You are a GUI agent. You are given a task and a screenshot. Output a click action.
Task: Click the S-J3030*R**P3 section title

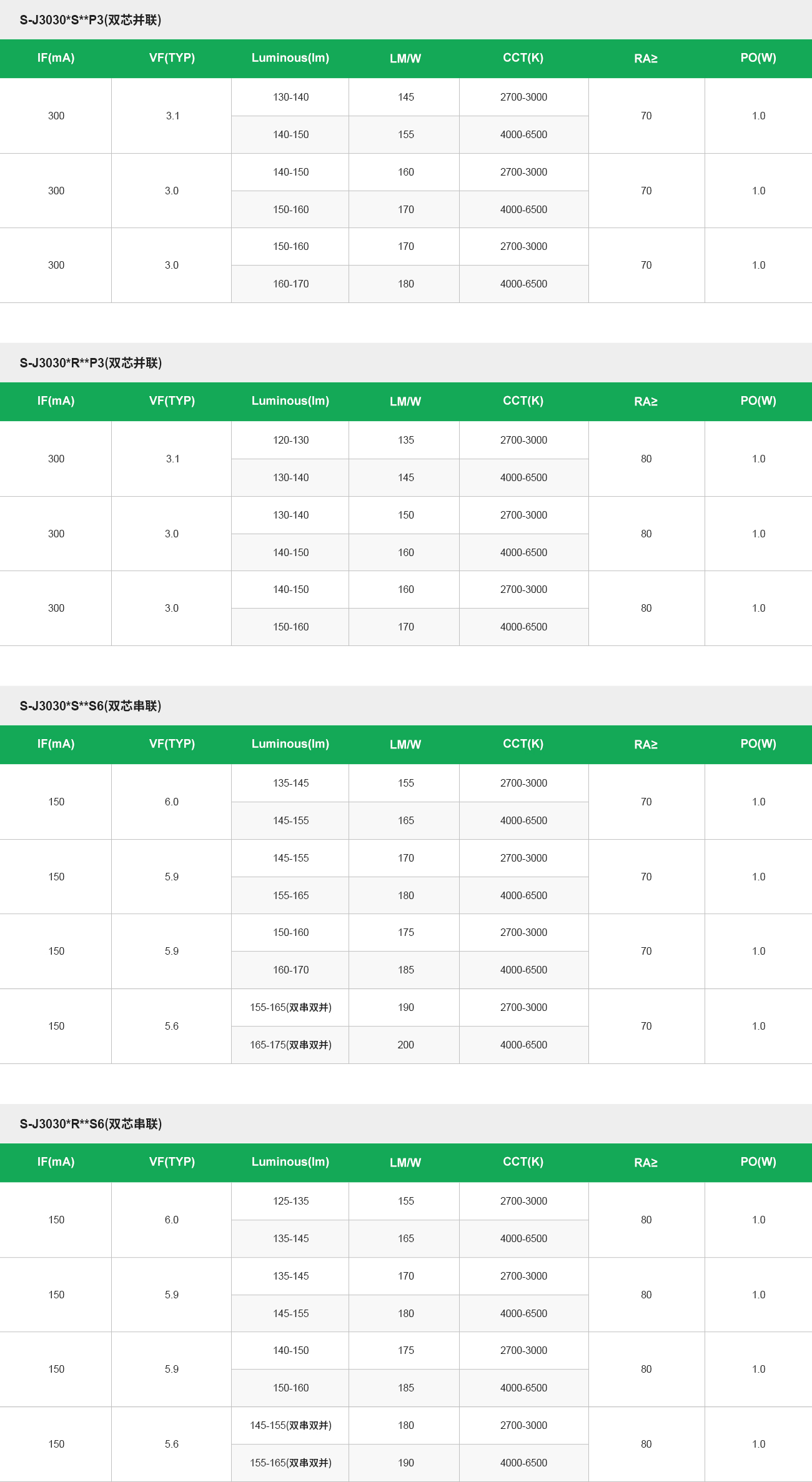coord(91,363)
